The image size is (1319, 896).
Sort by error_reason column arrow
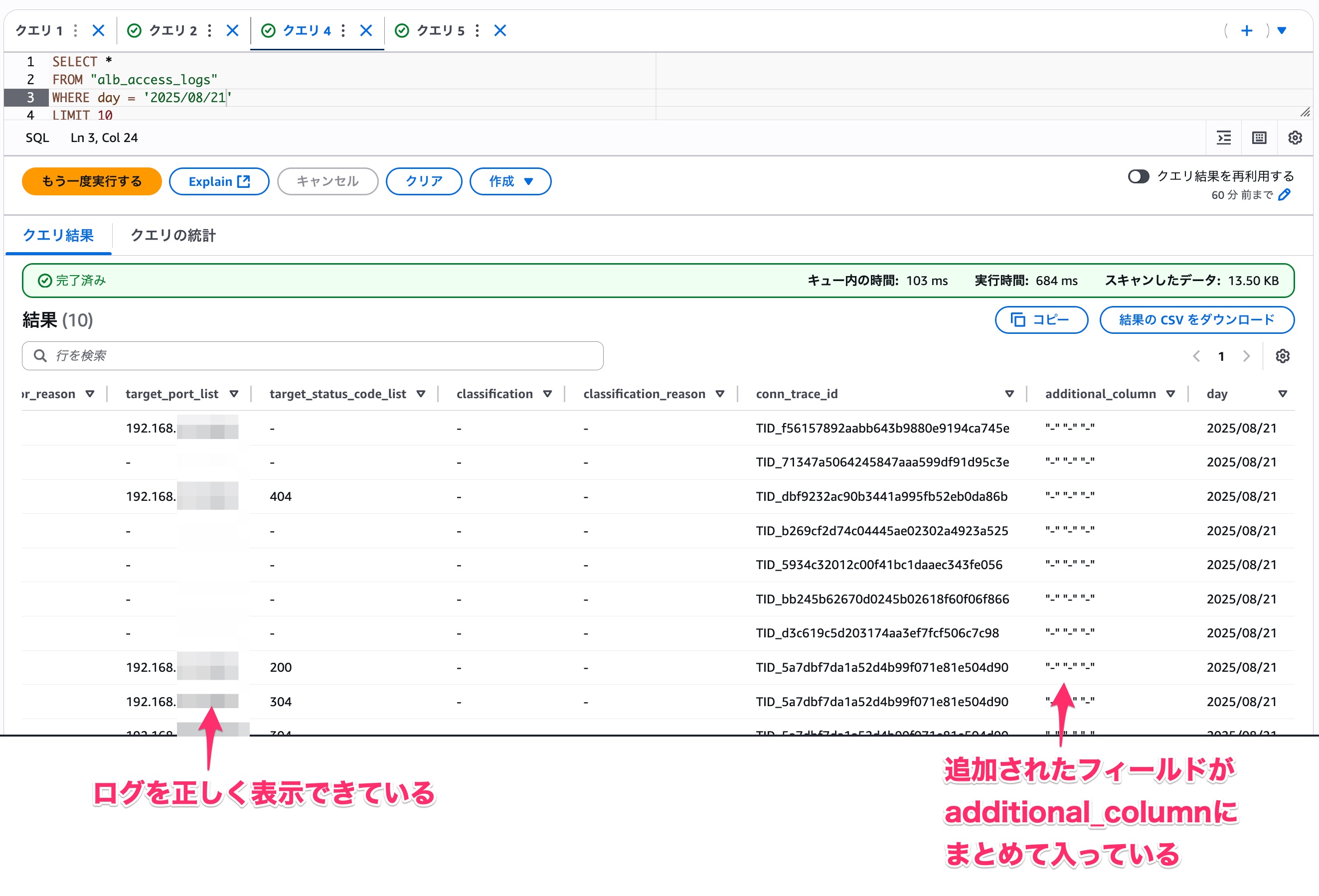click(90, 394)
